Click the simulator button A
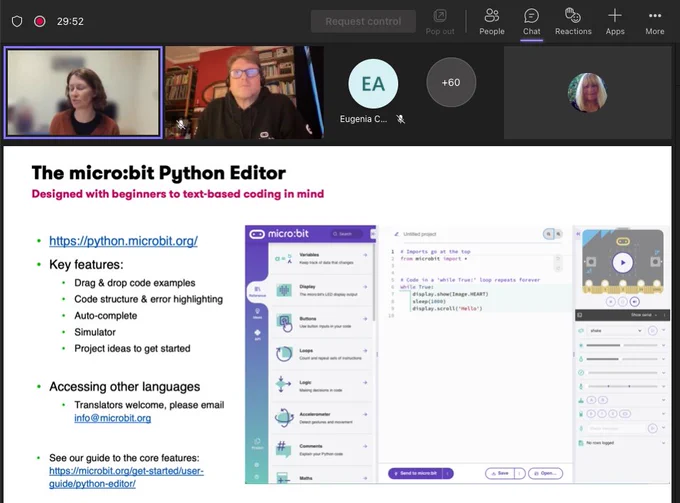This screenshot has width=680, height=503. [591, 261]
